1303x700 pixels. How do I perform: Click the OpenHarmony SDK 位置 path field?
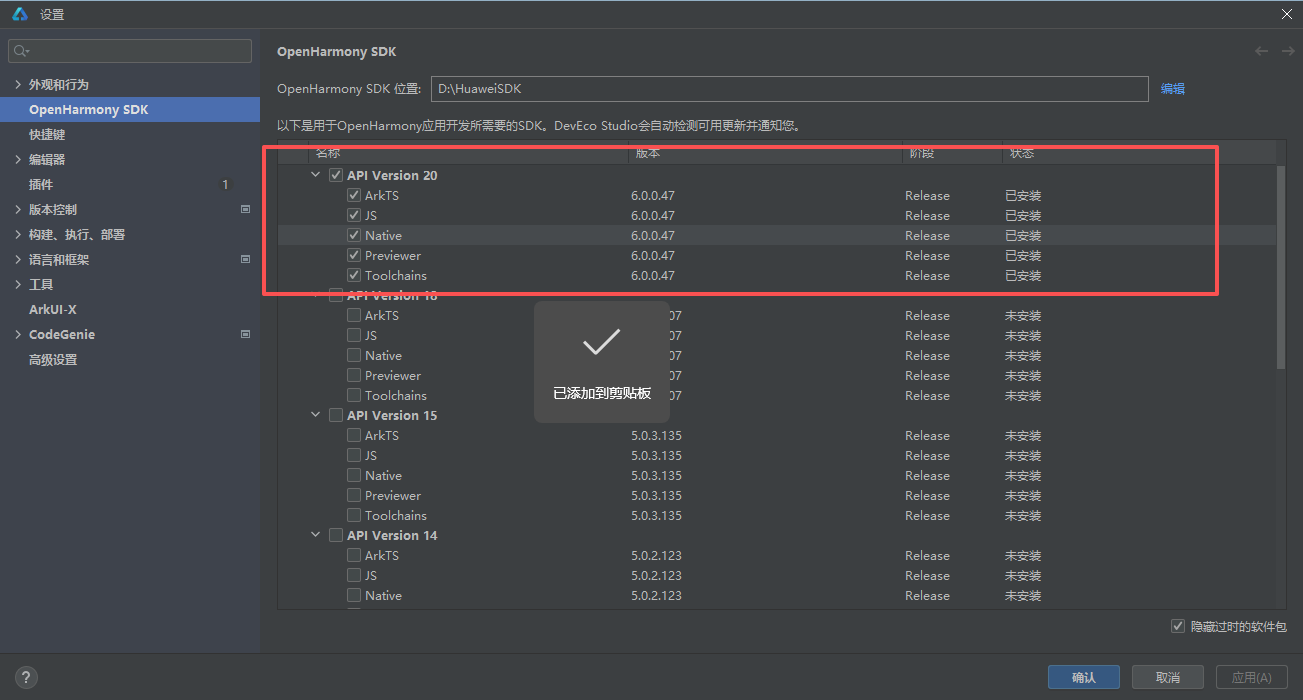click(x=788, y=89)
